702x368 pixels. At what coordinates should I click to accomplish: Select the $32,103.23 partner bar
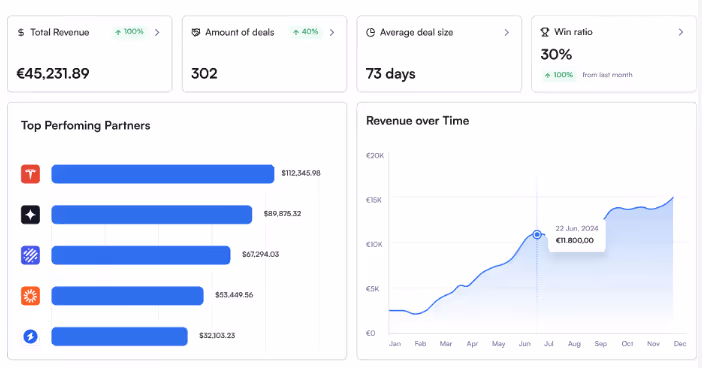tap(120, 336)
